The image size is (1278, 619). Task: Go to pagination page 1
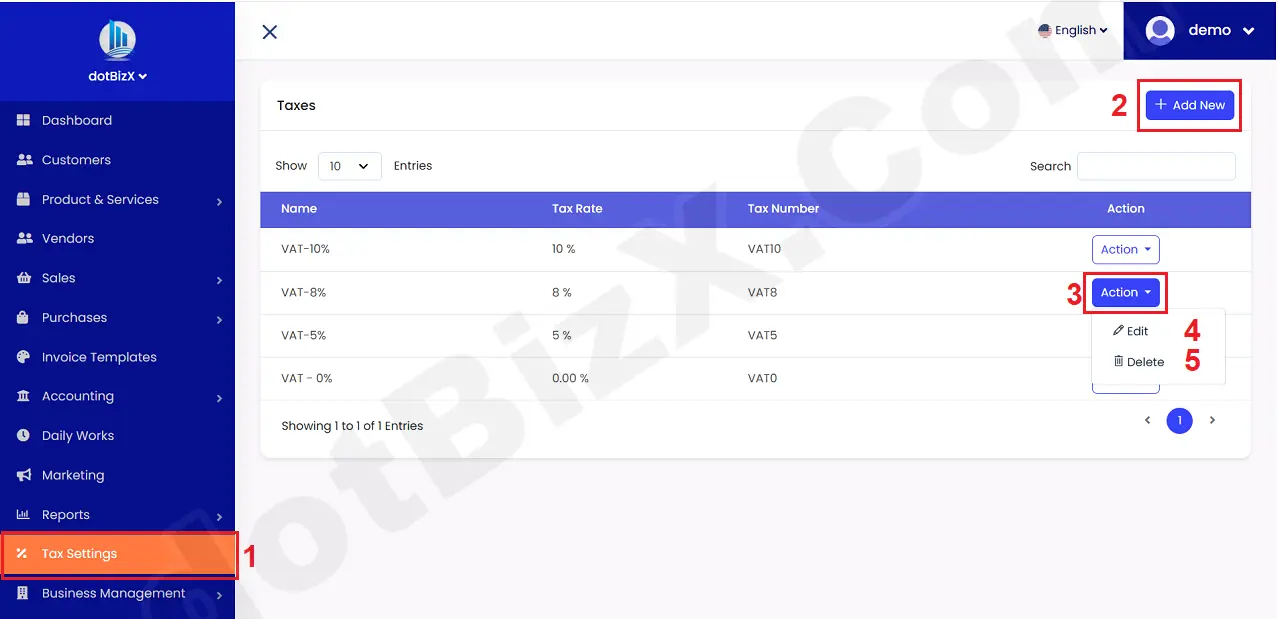click(1179, 420)
